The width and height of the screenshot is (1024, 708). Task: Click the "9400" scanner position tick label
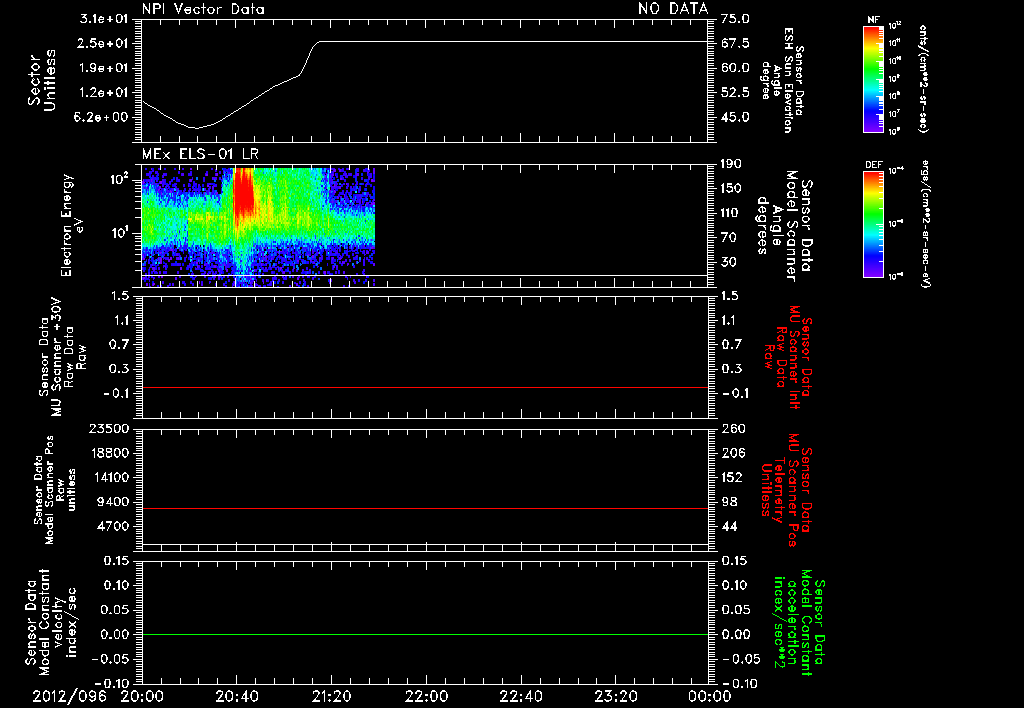coord(112,502)
